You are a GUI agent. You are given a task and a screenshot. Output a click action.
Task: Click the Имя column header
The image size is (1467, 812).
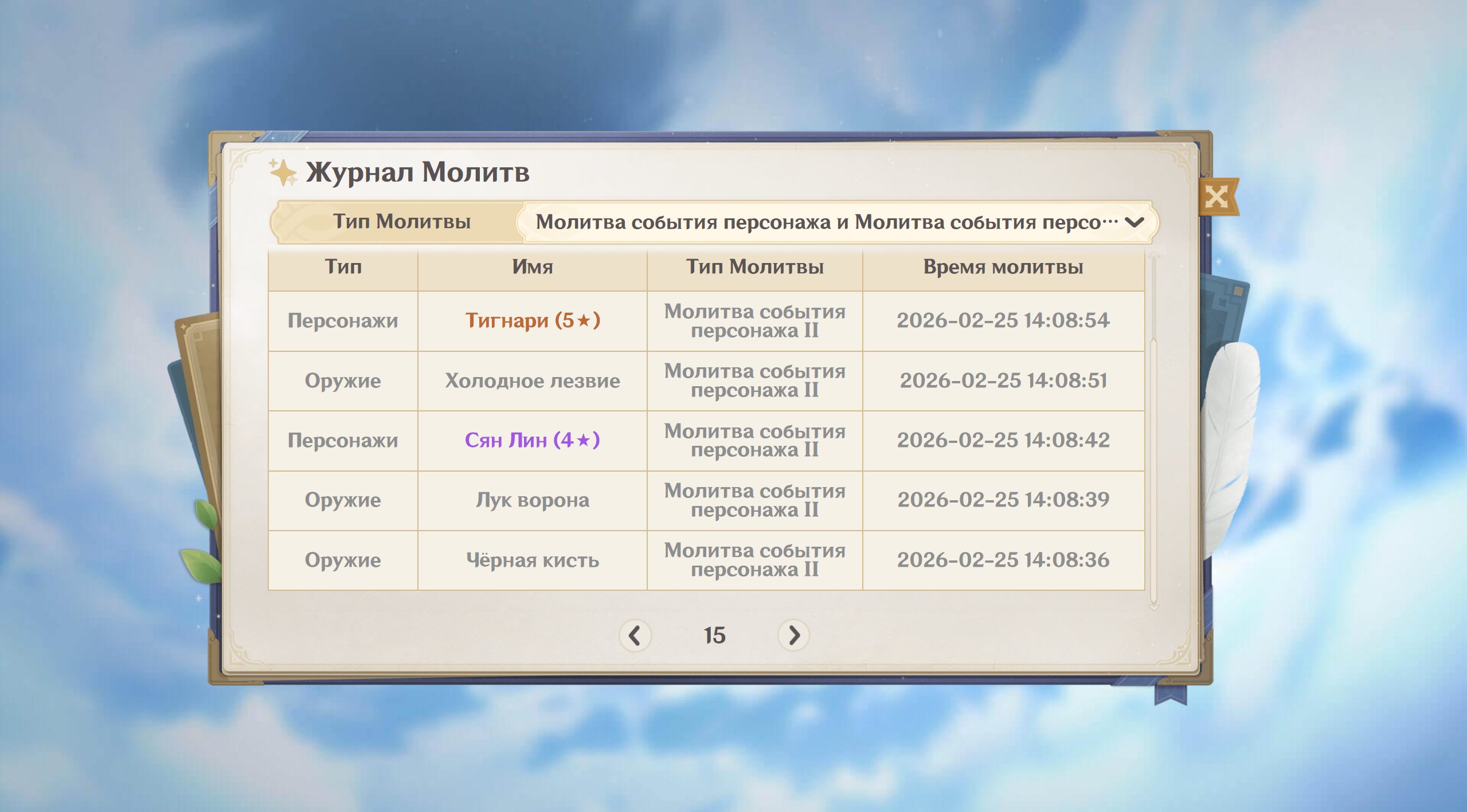click(x=532, y=267)
